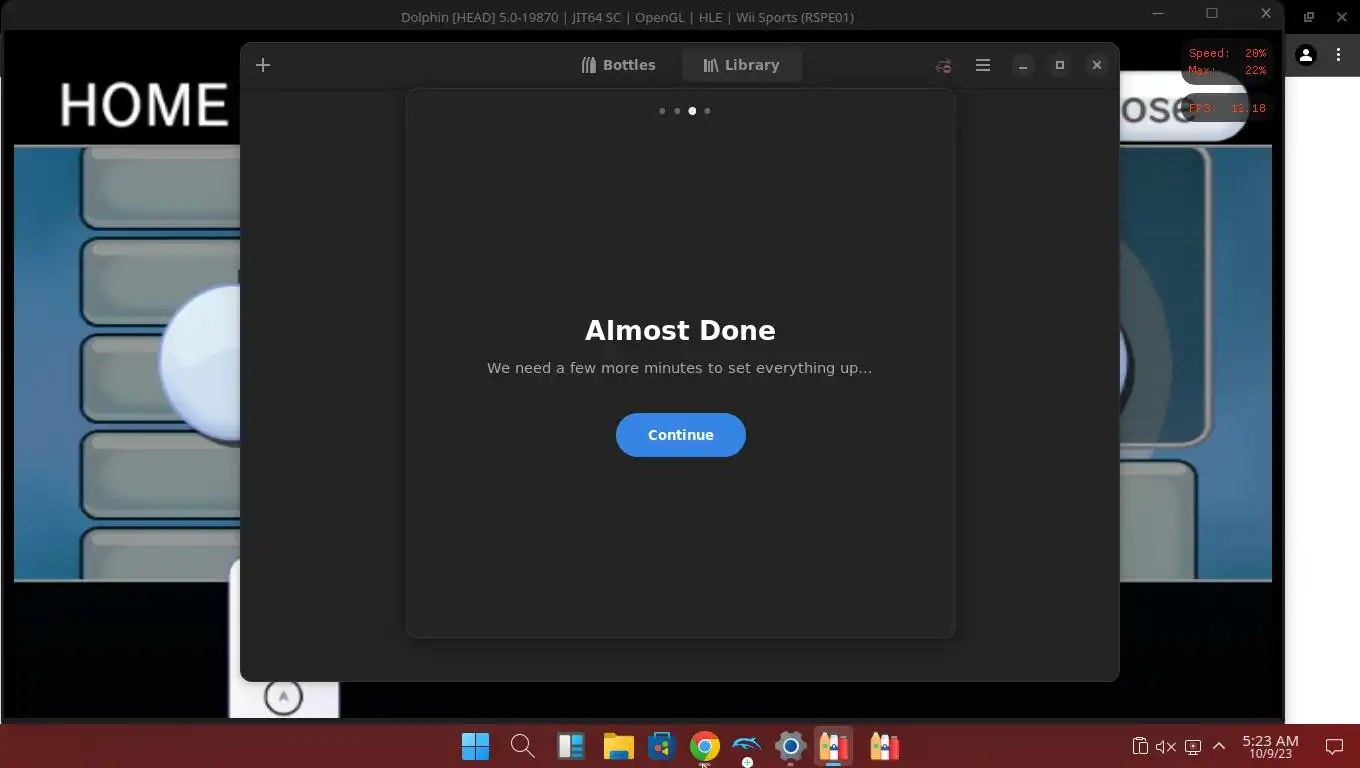The height and width of the screenshot is (768, 1360).
Task: Open the Windows Start menu
Action: click(476, 746)
